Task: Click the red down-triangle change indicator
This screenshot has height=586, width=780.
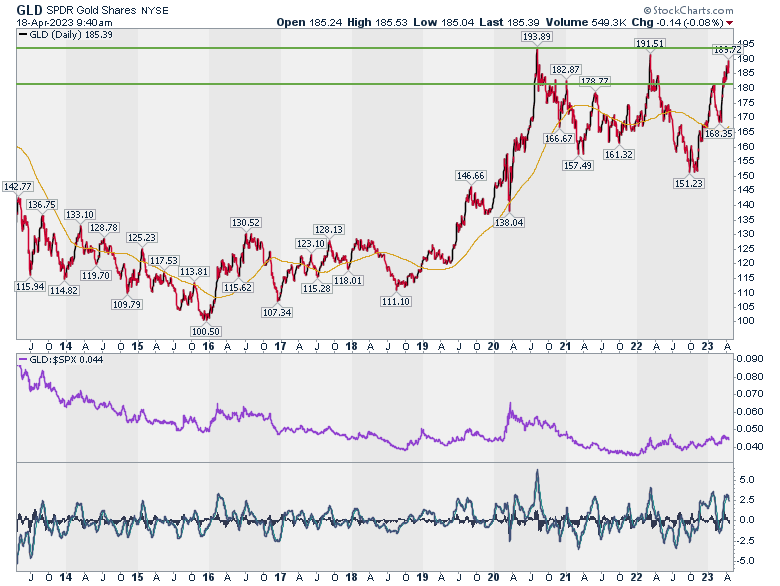Action: pos(729,23)
